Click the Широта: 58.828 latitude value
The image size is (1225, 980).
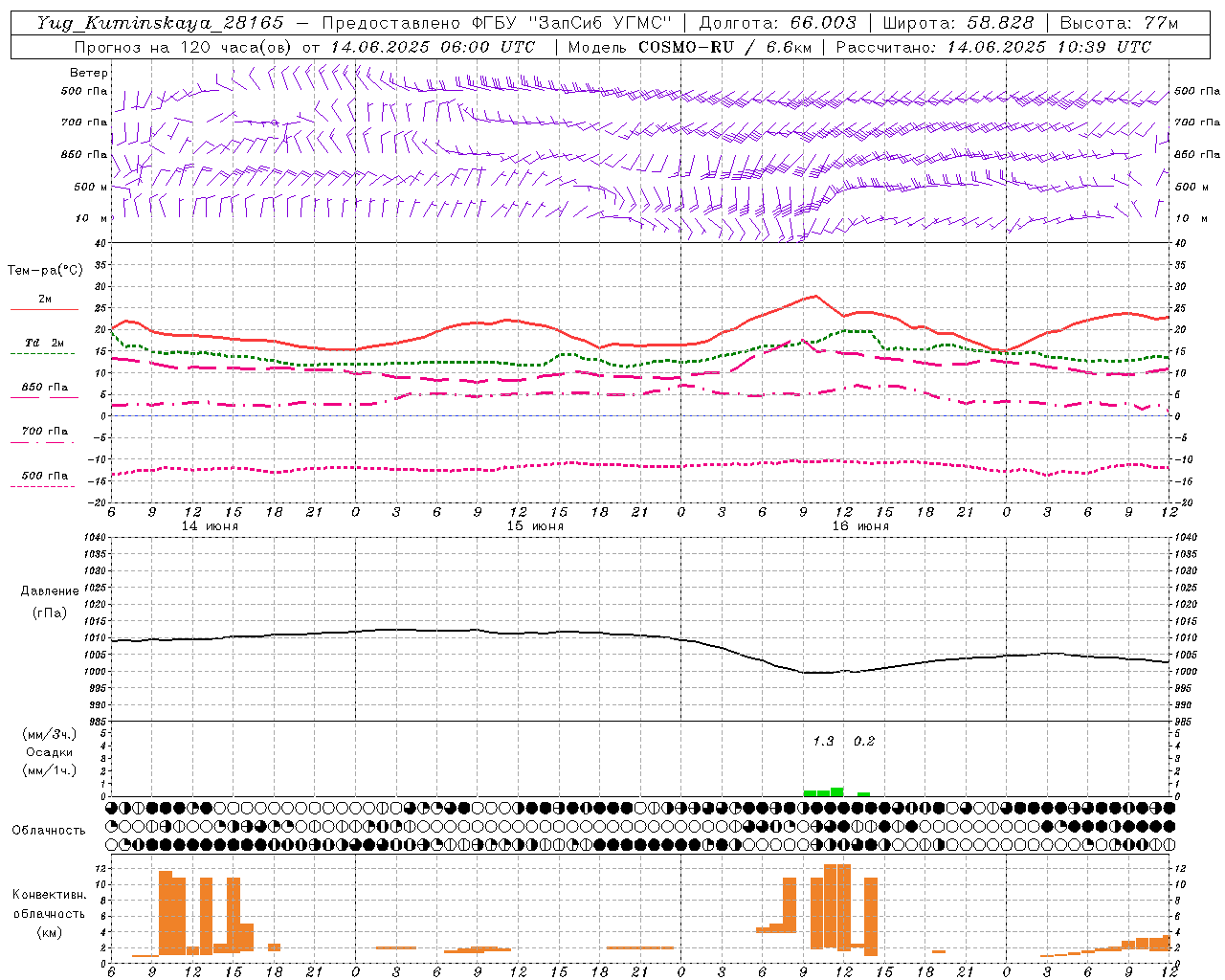point(958,23)
